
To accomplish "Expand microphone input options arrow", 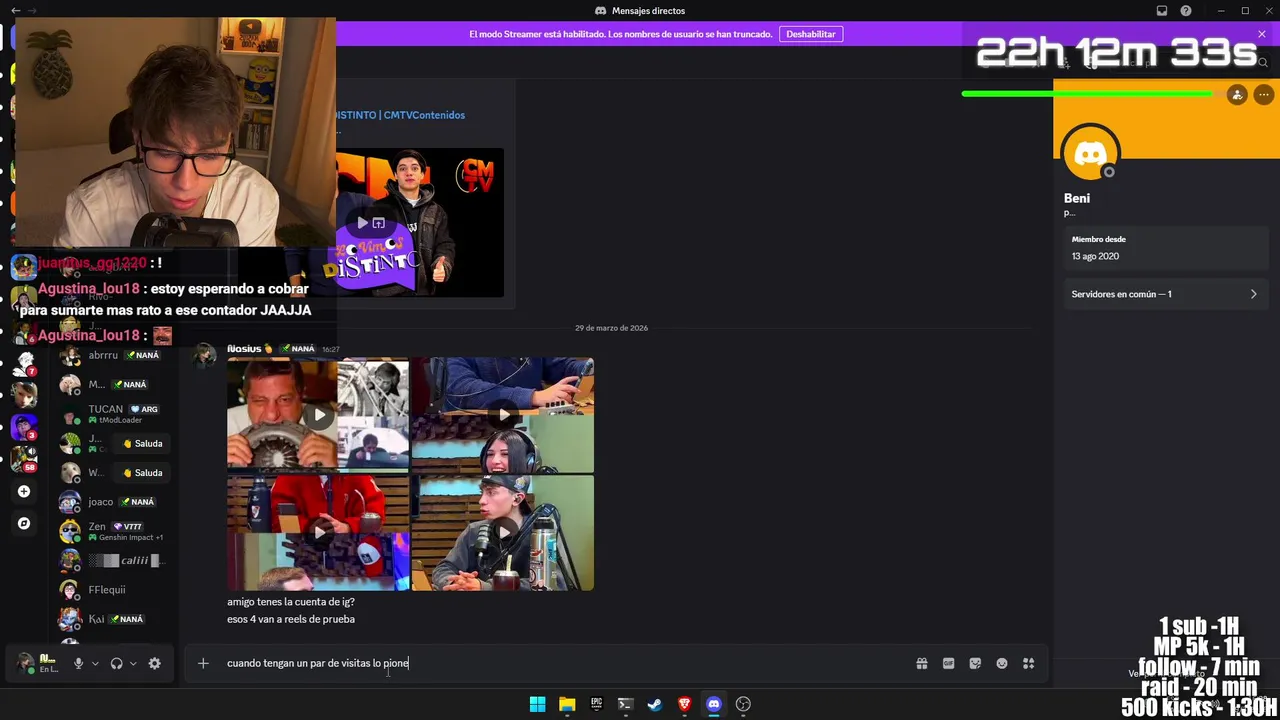I will coord(95,663).
